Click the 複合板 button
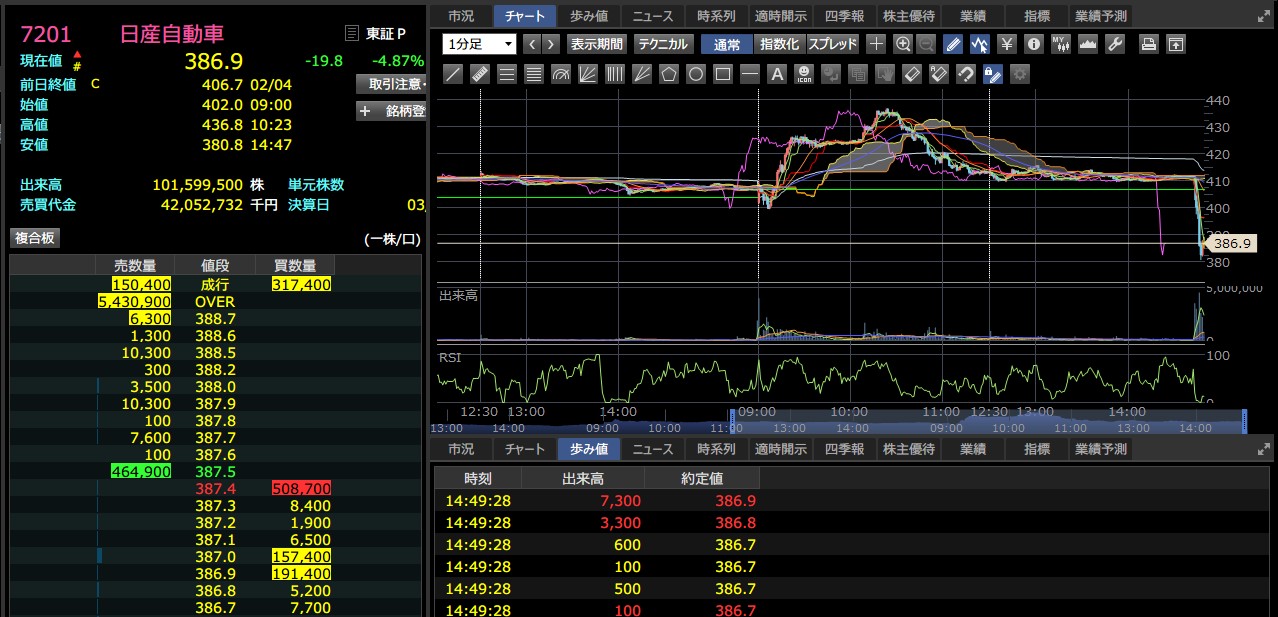Viewport: 1278px width, 617px height. point(35,238)
